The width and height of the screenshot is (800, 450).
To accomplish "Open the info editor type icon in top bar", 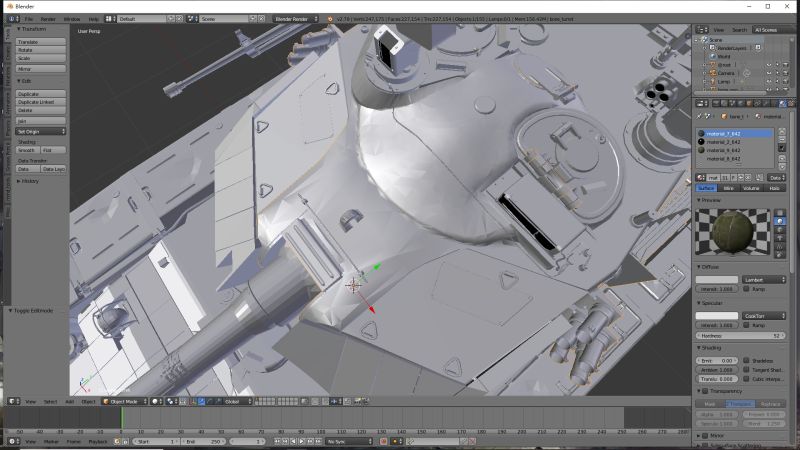I will click(13, 19).
